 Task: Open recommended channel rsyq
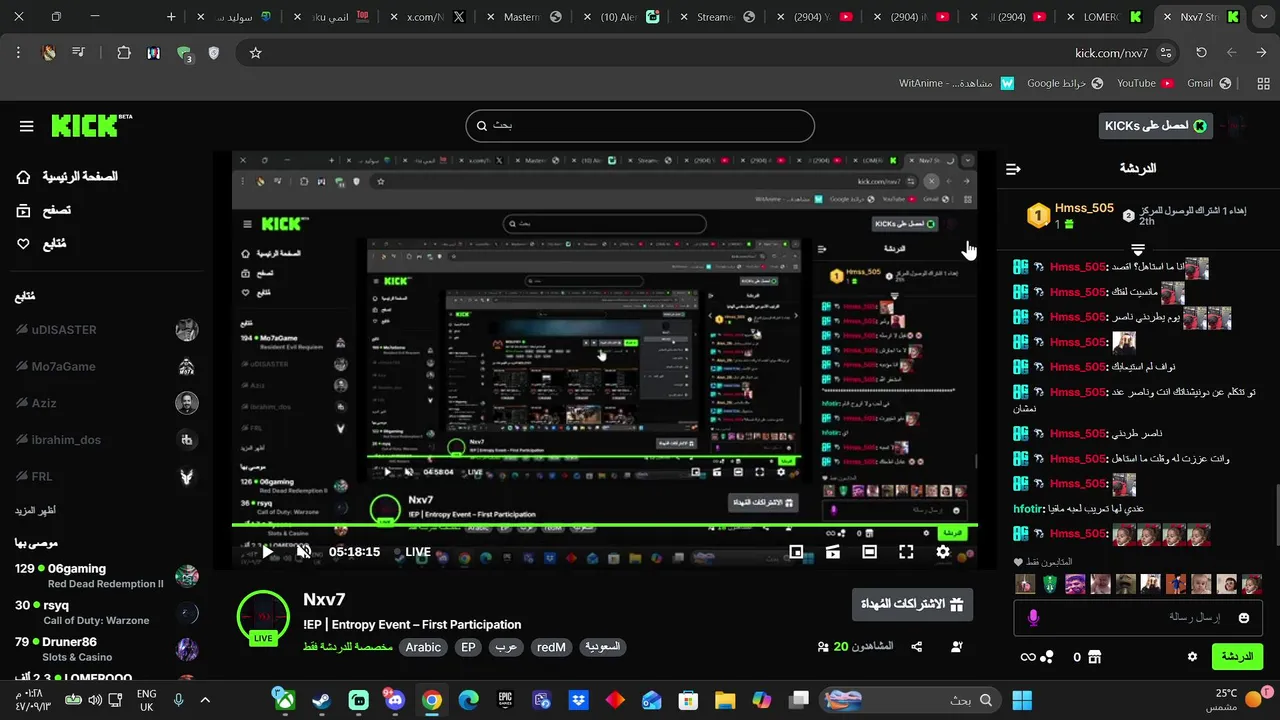pyautogui.click(x=106, y=612)
